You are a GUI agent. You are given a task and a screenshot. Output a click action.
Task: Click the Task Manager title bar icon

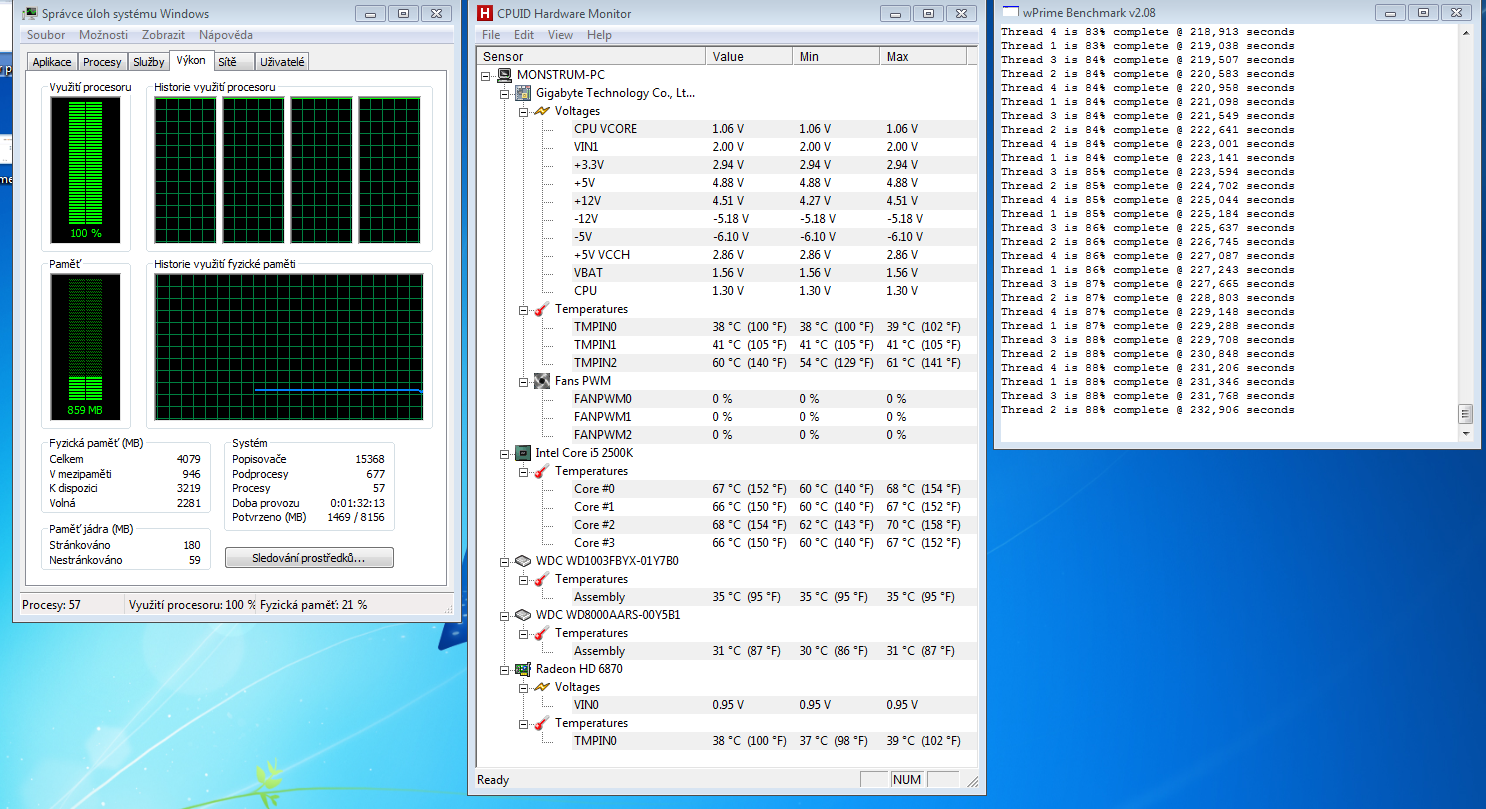(x=29, y=14)
